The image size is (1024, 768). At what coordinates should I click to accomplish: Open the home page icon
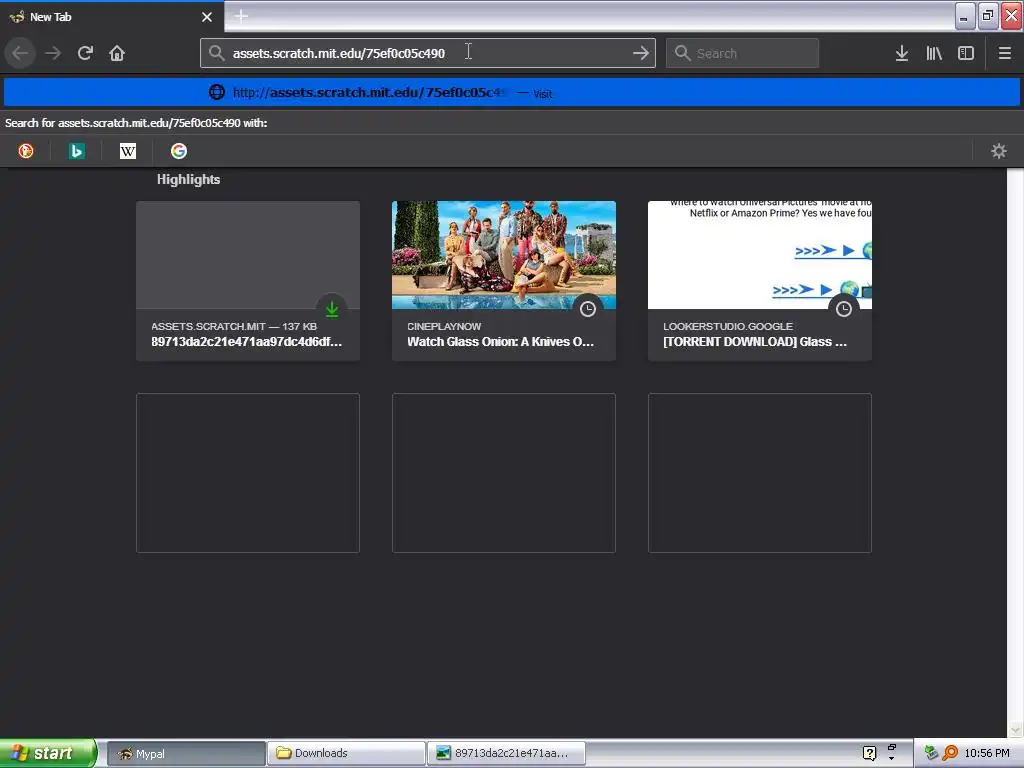click(117, 53)
